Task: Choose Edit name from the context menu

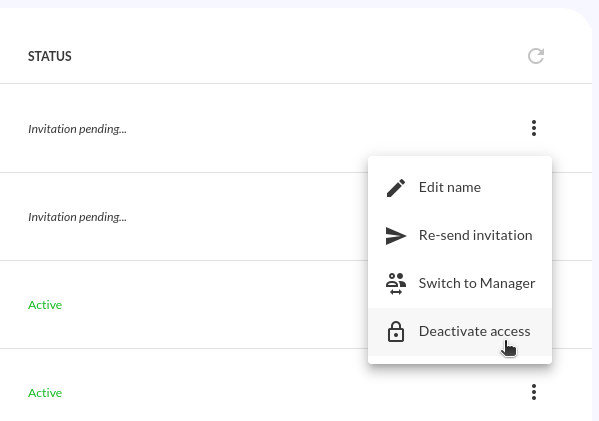Action: coord(460,188)
